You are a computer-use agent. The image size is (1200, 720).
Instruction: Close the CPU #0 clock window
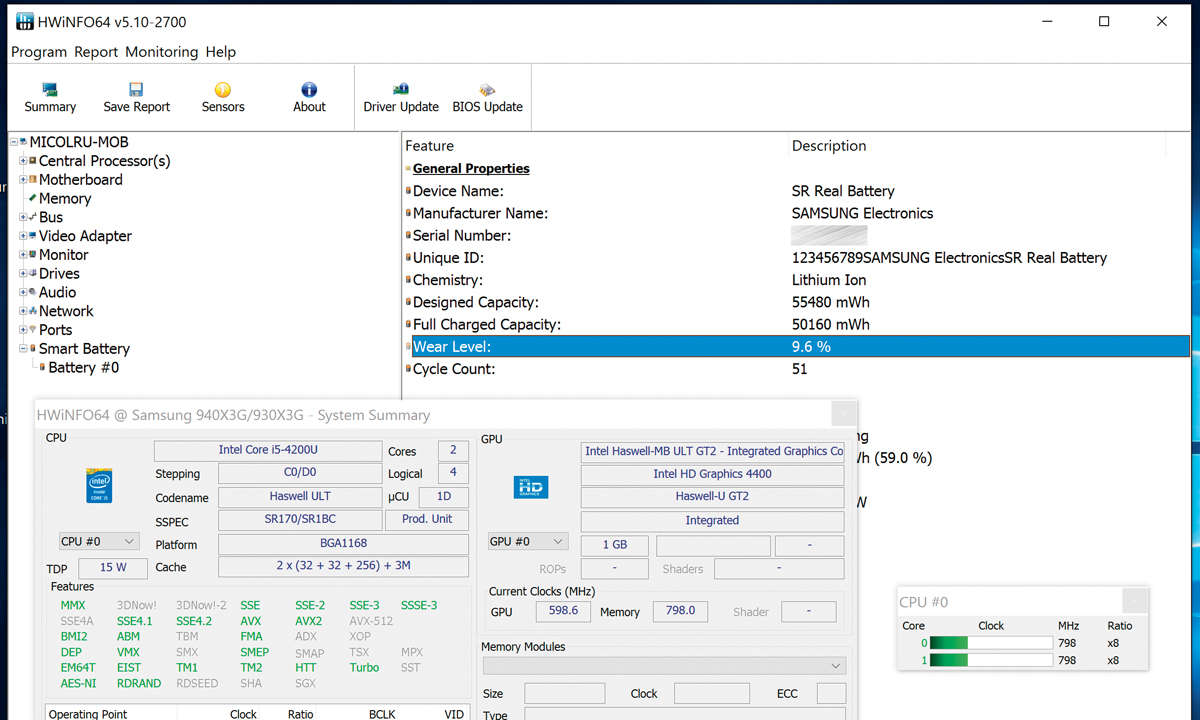click(1135, 601)
